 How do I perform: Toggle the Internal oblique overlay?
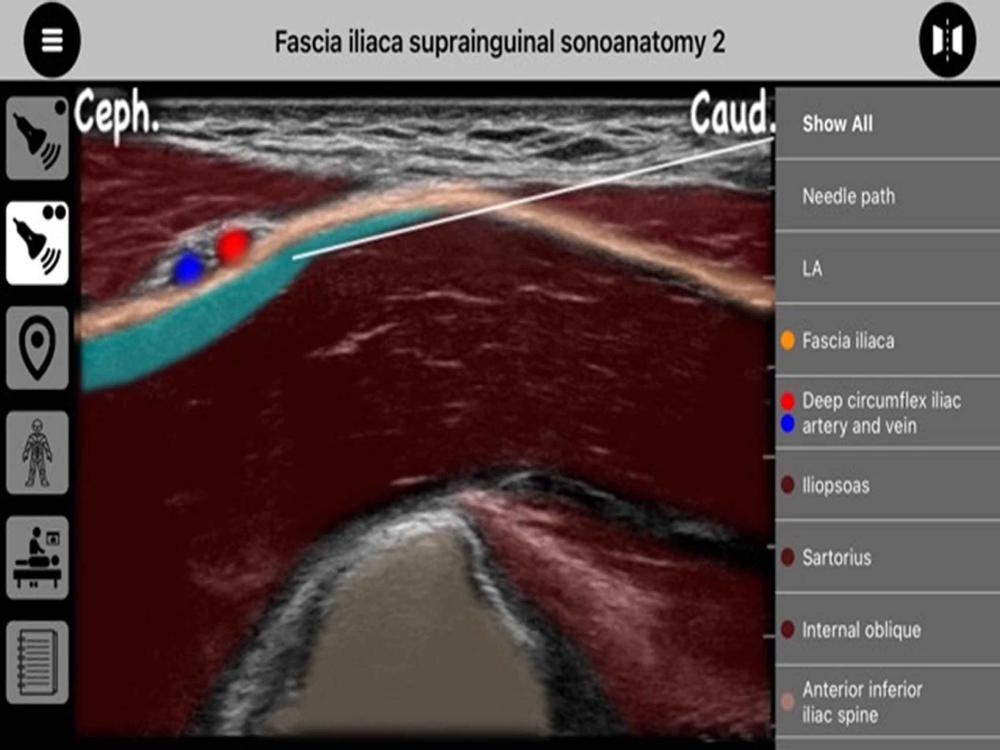tap(888, 629)
